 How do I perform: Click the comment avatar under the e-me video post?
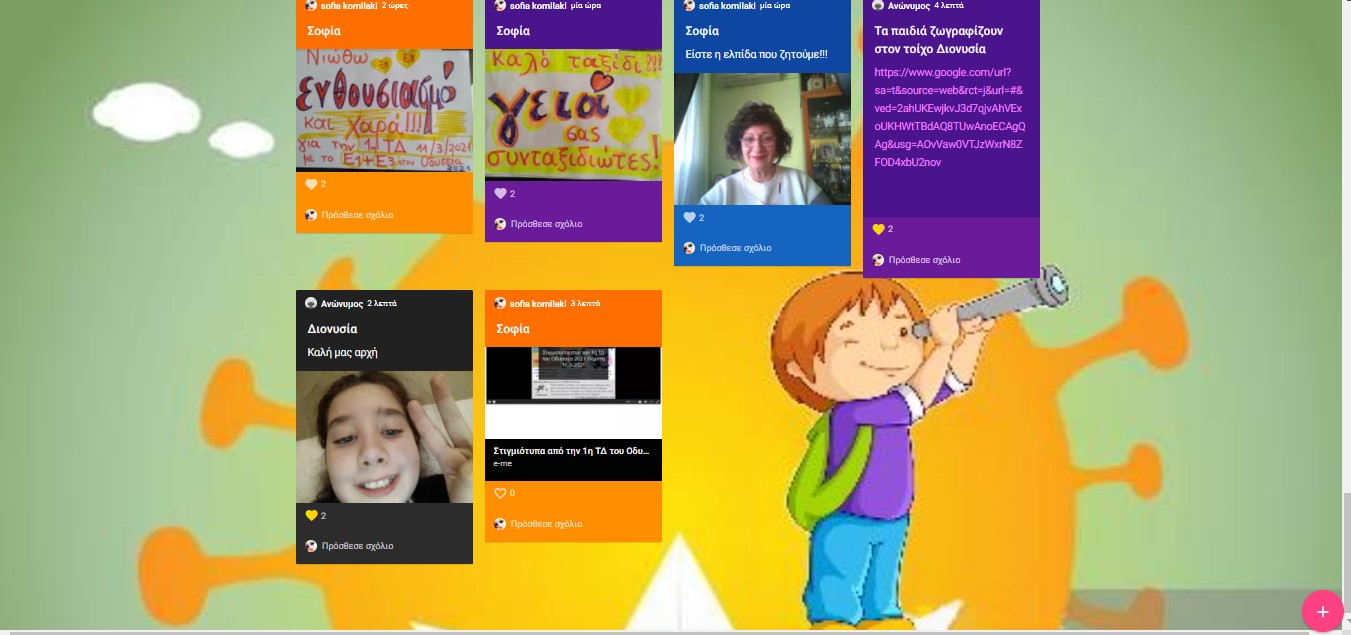point(500,524)
